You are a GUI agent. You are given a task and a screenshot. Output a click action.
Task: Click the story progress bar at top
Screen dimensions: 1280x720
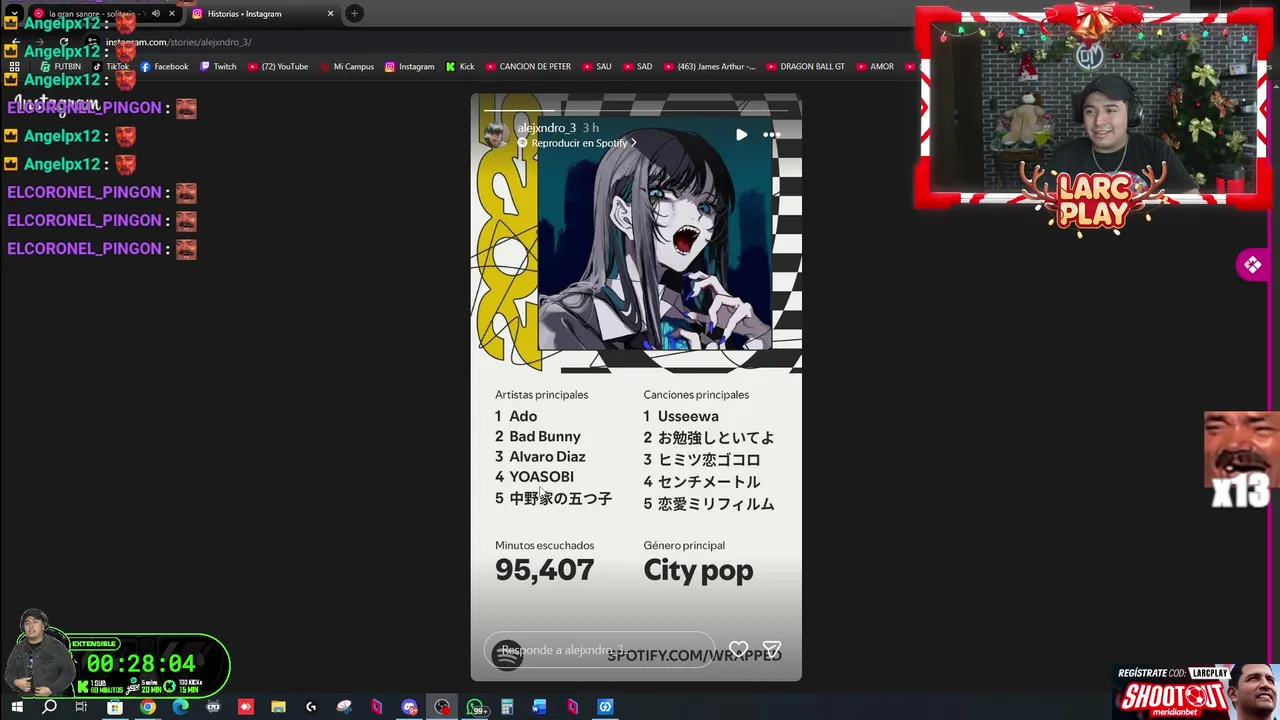pos(636,108)
